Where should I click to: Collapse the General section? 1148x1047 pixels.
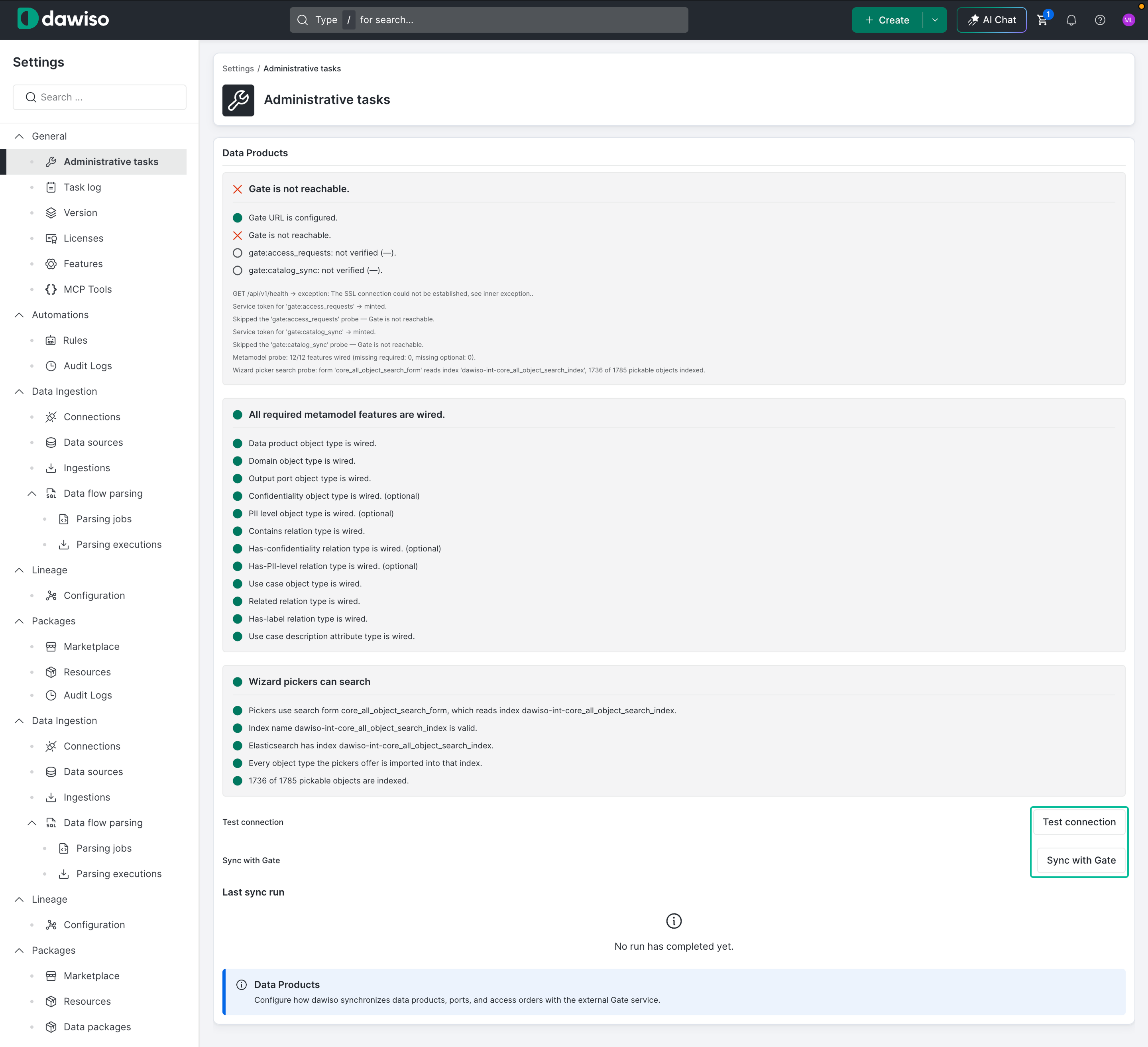click(x=19, y=136)
